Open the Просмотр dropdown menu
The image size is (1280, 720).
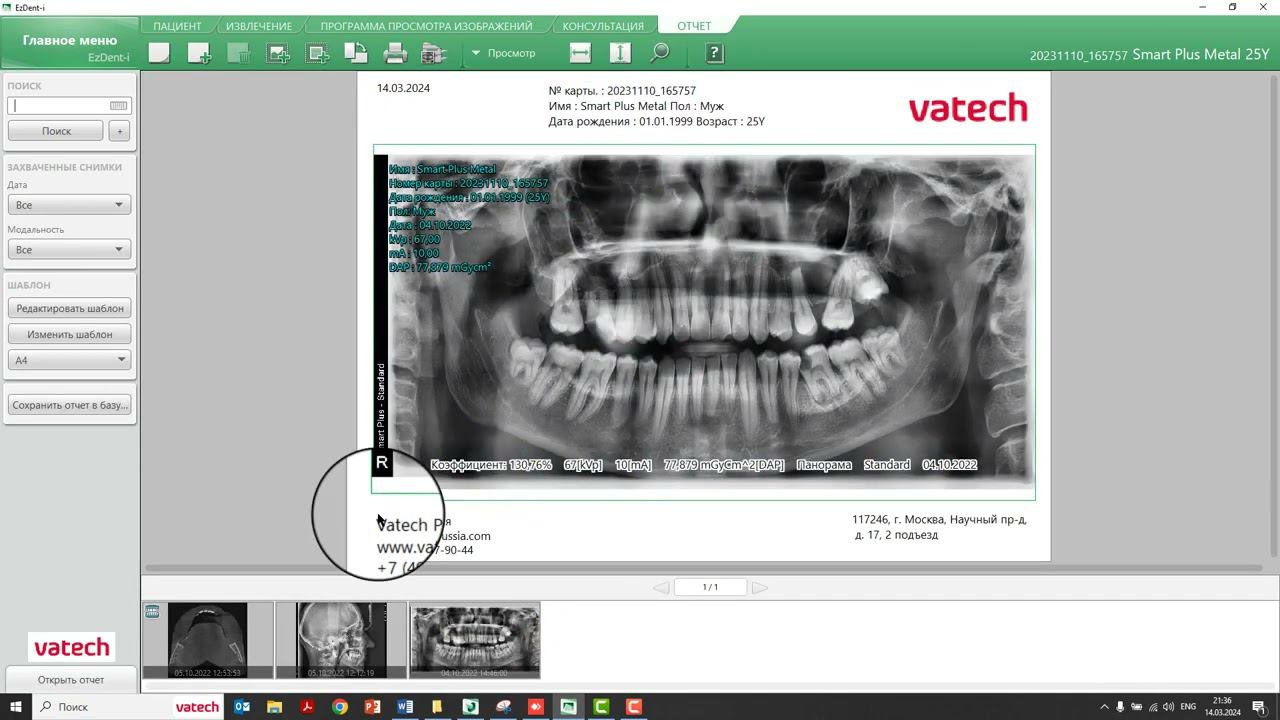click(504, 53)
